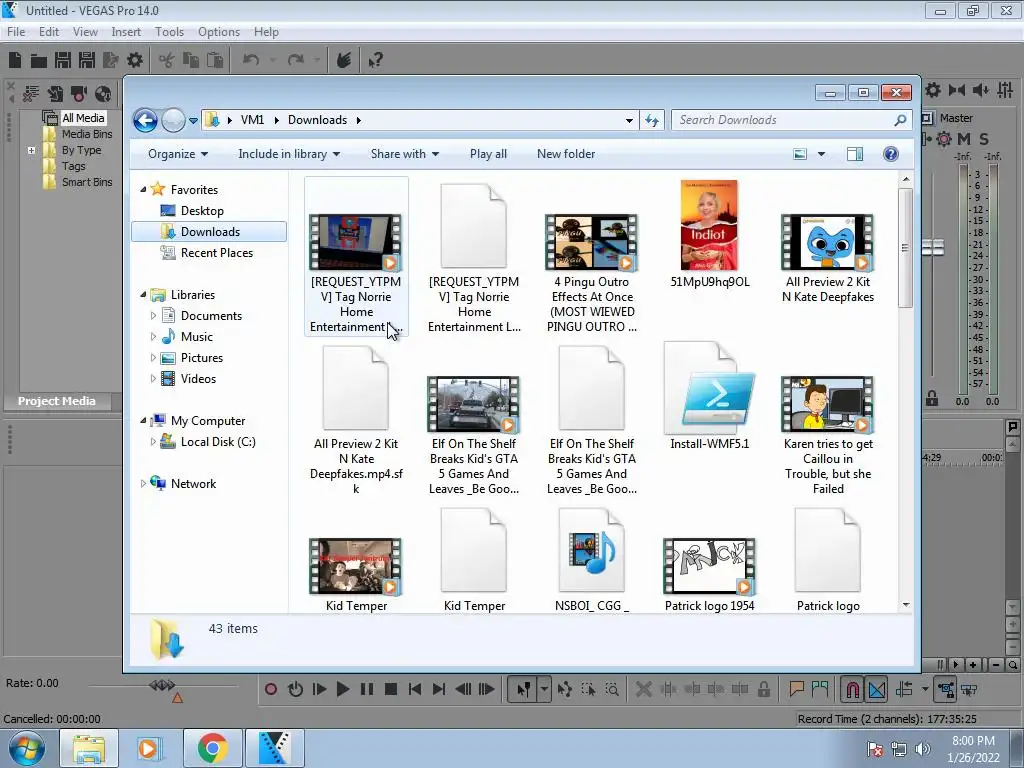Open the File menu in VEGAS
Viewport: 1024px width, 768px height.
16,31
